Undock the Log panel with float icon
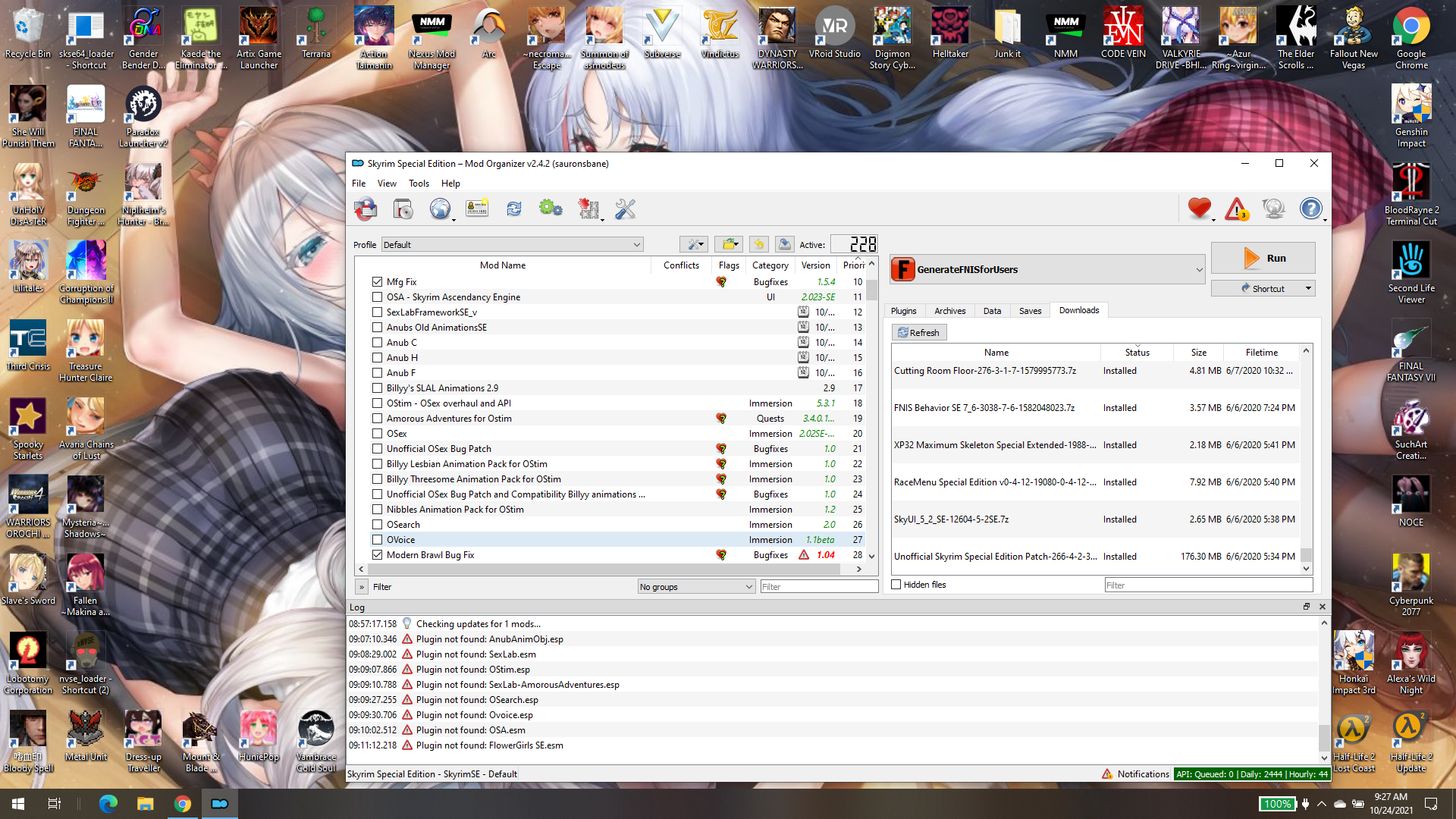Image resolution: width=1456 pixels, height=819 pixels. pos(1307,607)
